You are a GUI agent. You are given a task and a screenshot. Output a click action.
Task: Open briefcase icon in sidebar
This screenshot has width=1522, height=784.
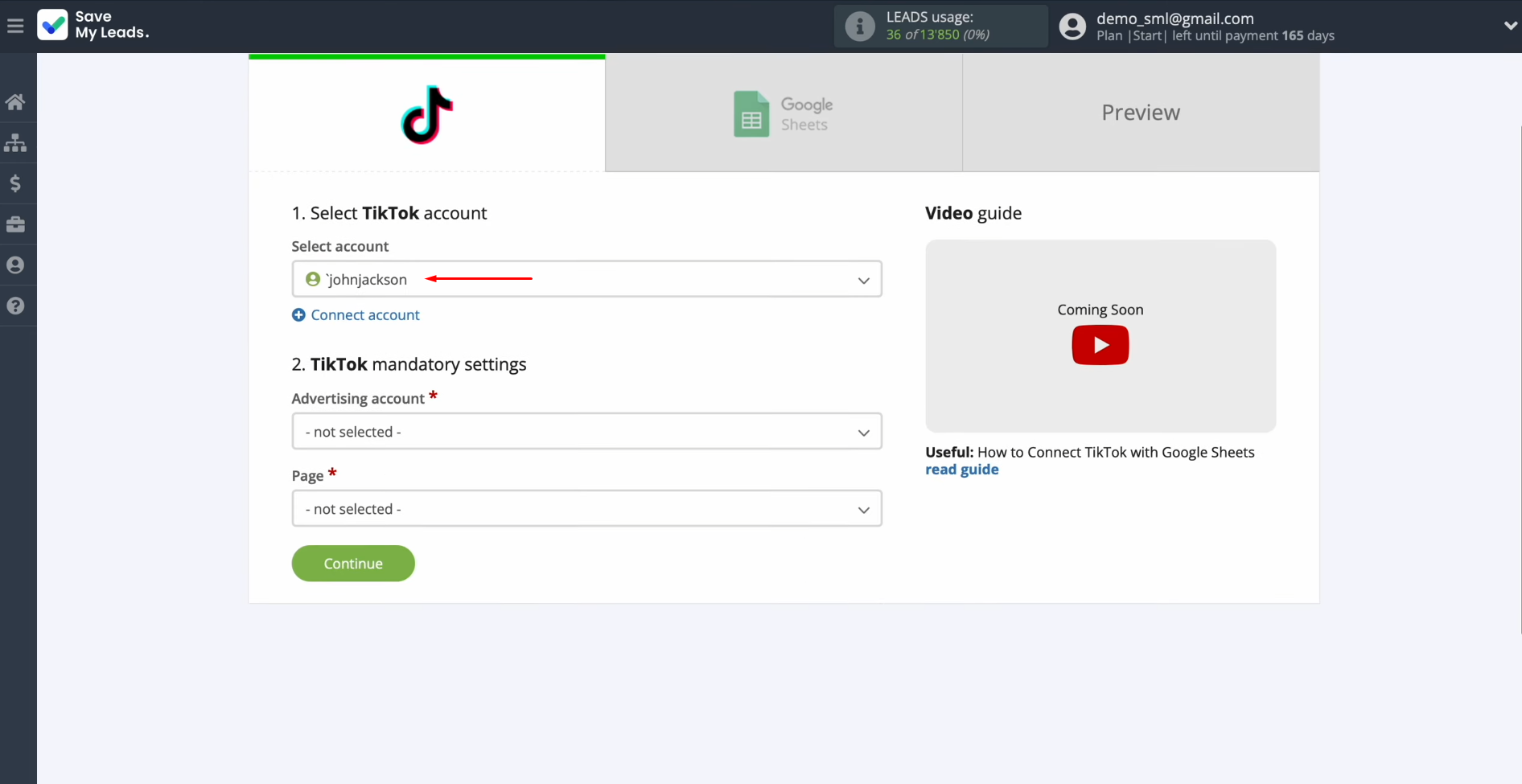15,224
